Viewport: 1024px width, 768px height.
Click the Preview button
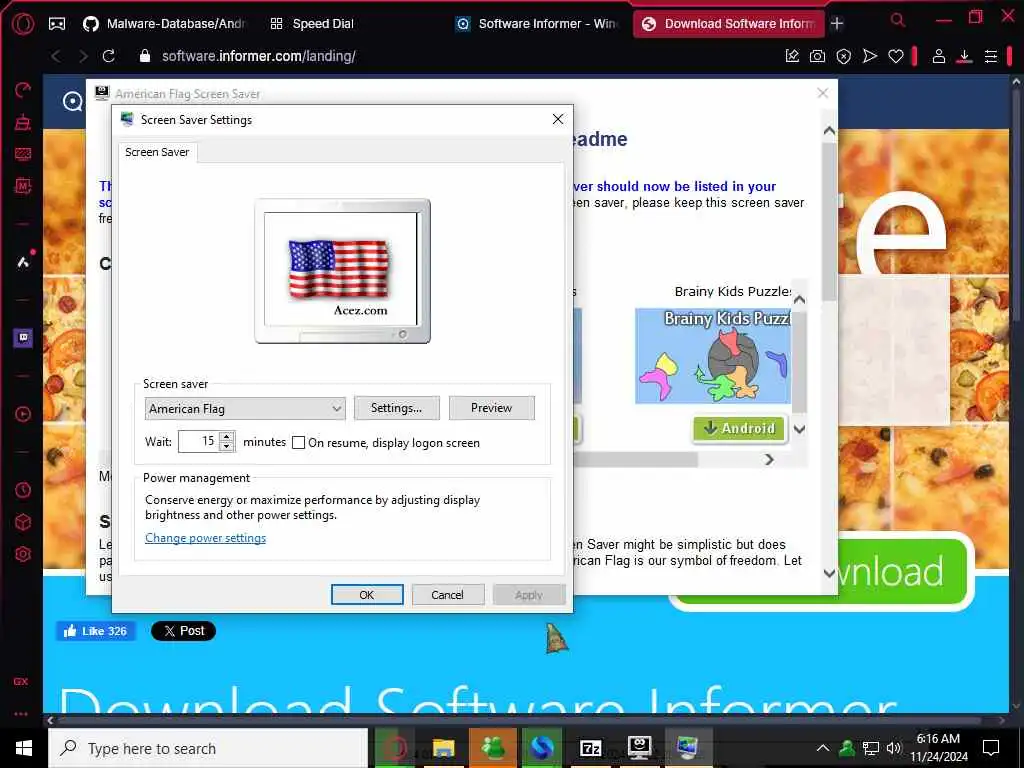point(492,408)
